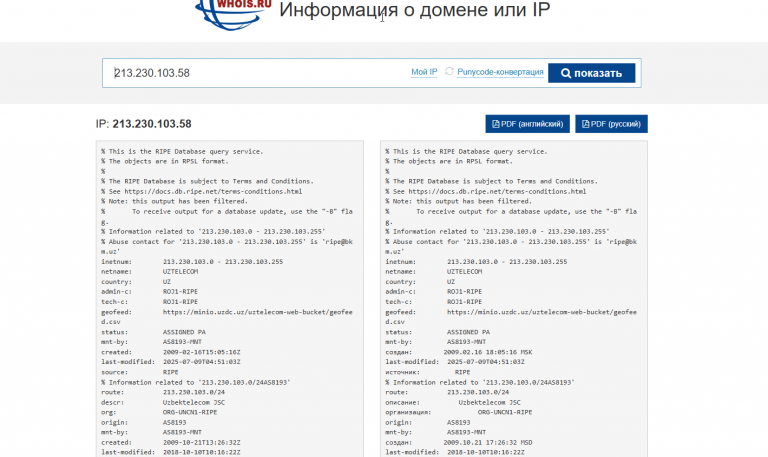Click country: UZ in left panel
The height and width of the screenshot is (457, 768).
tap(136, 282)
